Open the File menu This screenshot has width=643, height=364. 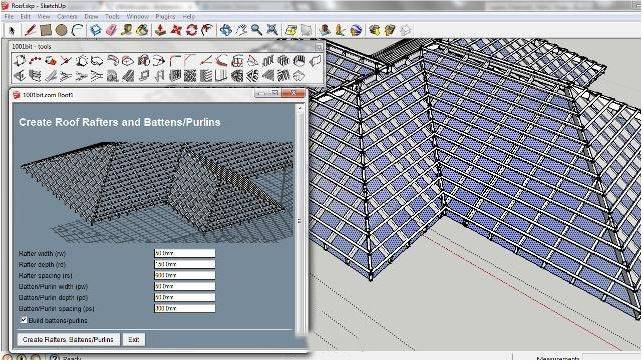9,17
